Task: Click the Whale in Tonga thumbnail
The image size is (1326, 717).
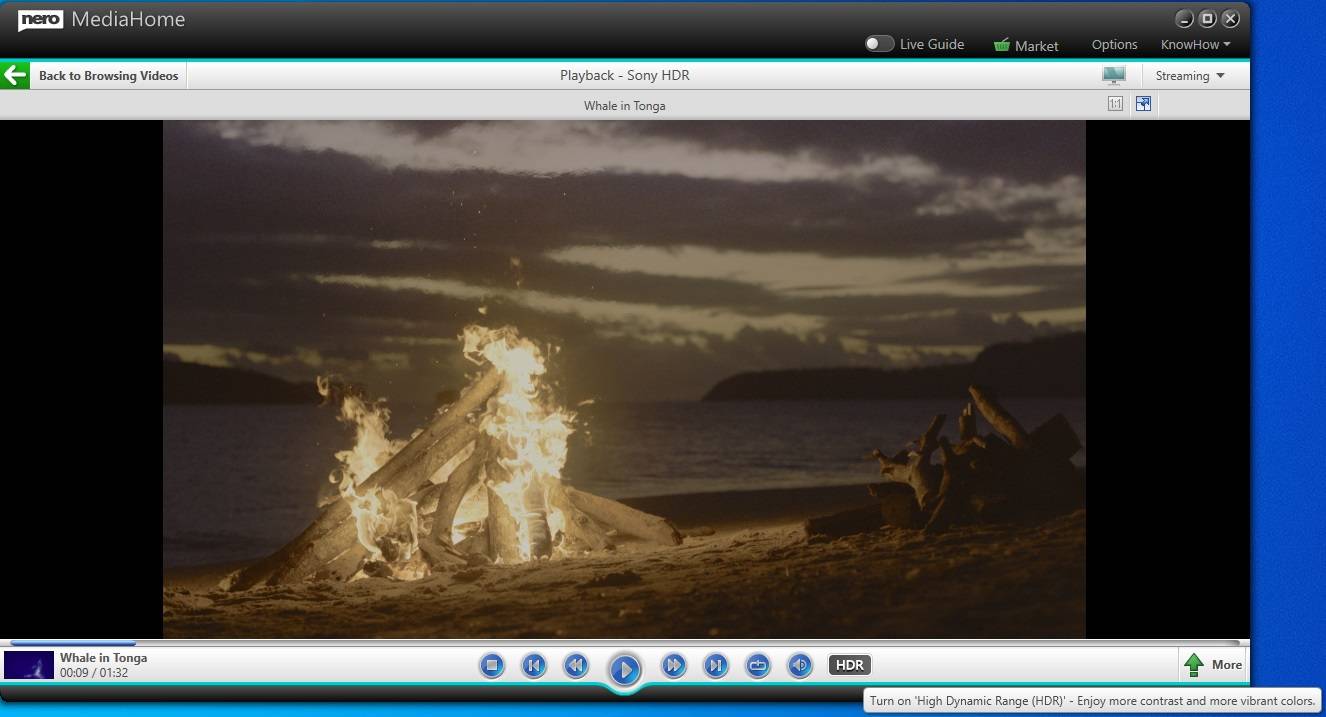Action: (x=29, y=665)
